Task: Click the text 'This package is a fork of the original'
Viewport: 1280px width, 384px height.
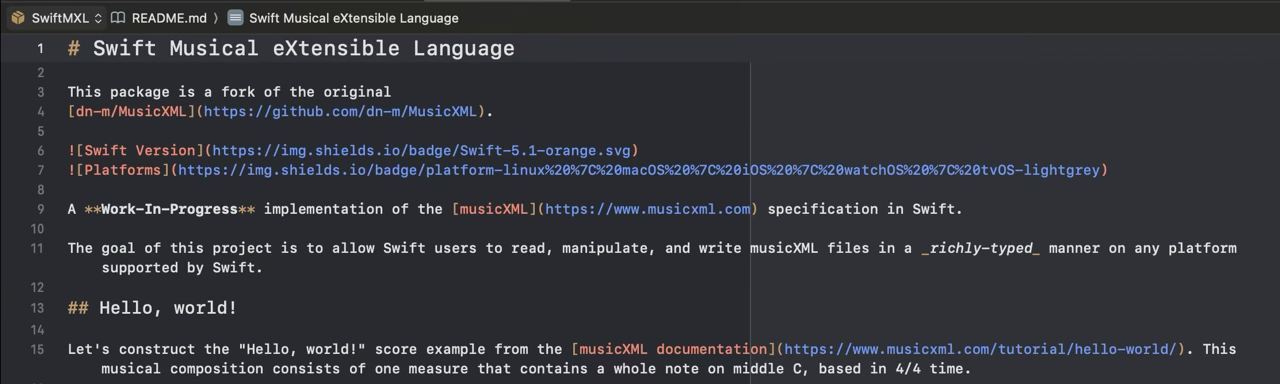Action: pyautogui.click(x=229, y=92)
